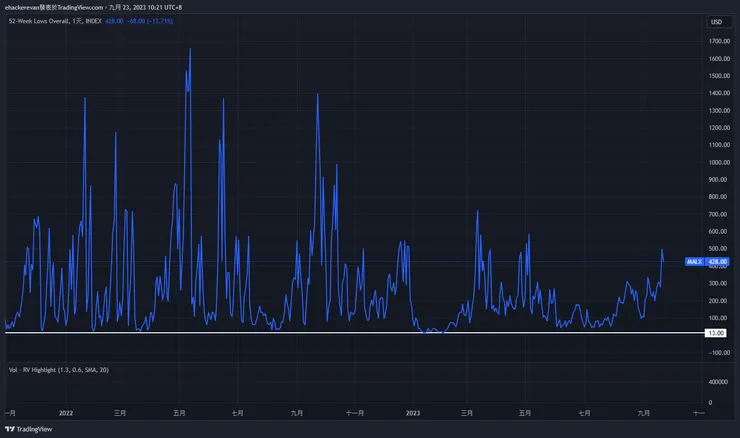740x438 pixels.
Task: Click the -68.00 change value in legend
Action: [136, 21]
